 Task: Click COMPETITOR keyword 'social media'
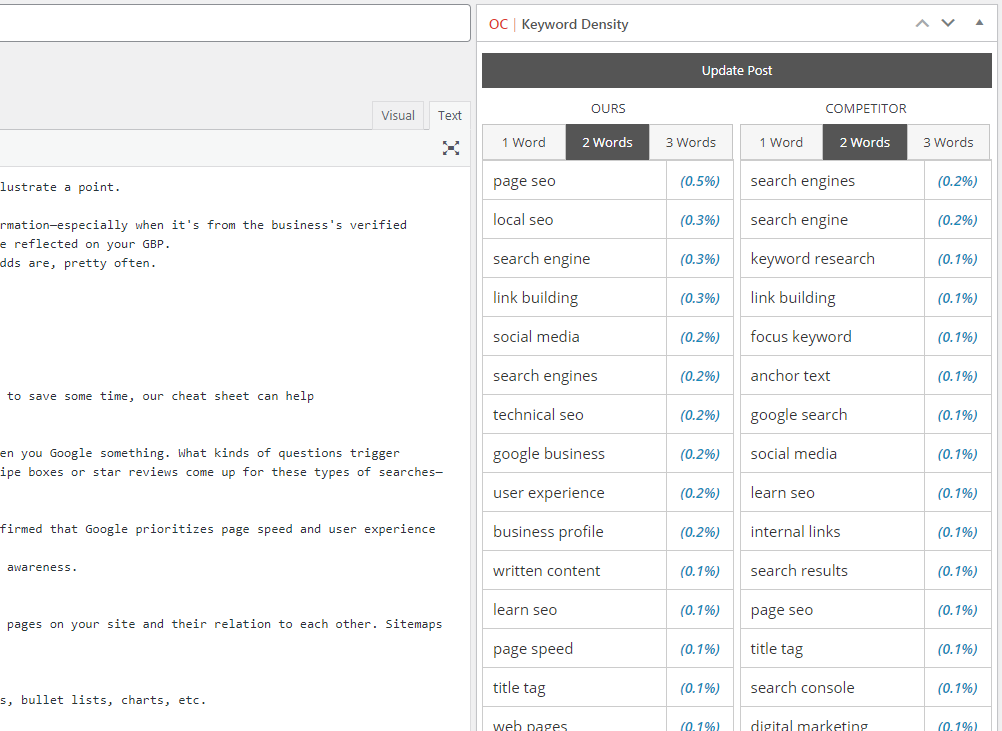[793, 454]
